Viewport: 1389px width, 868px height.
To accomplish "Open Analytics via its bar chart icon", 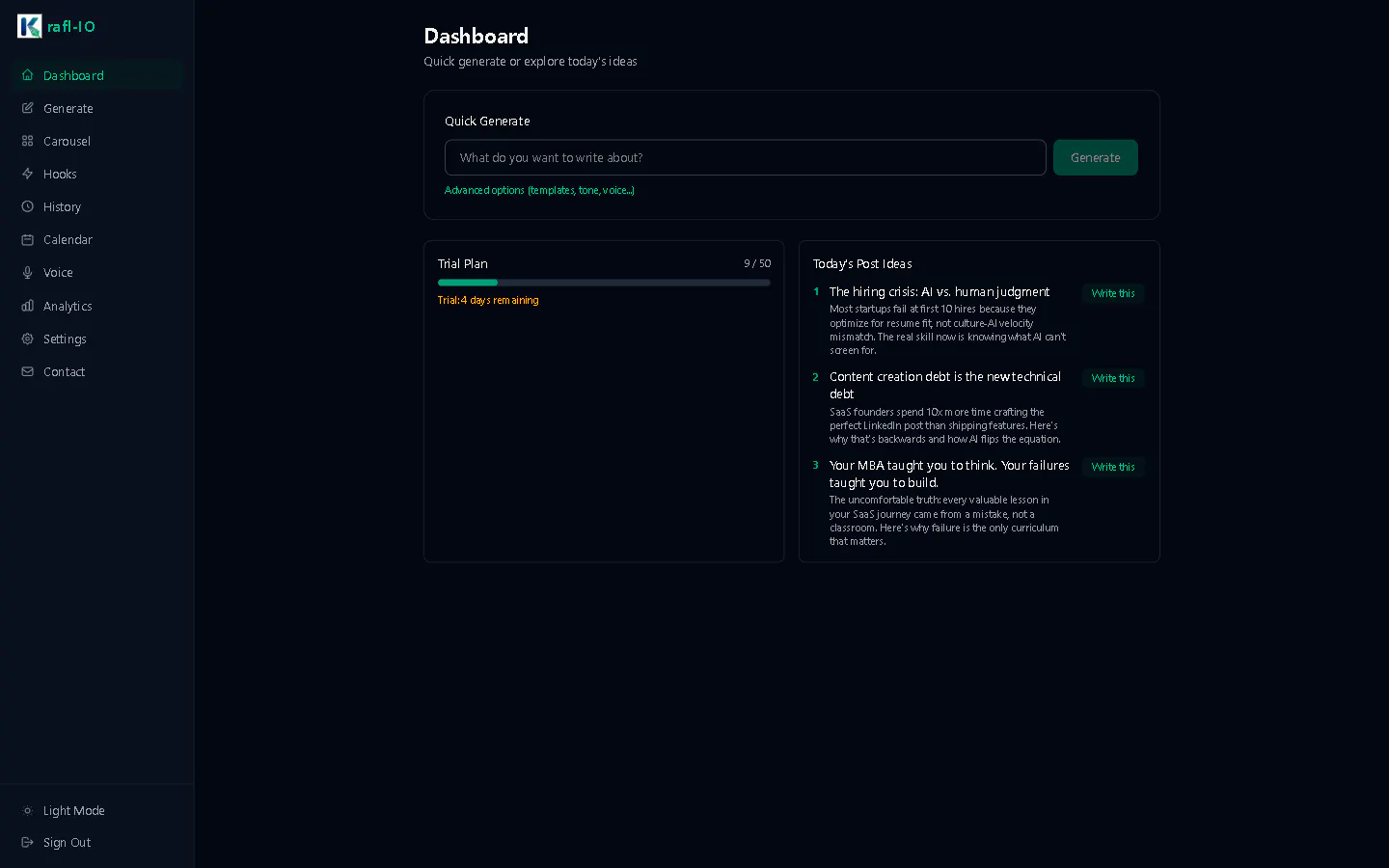I will (x=28, y=306).
